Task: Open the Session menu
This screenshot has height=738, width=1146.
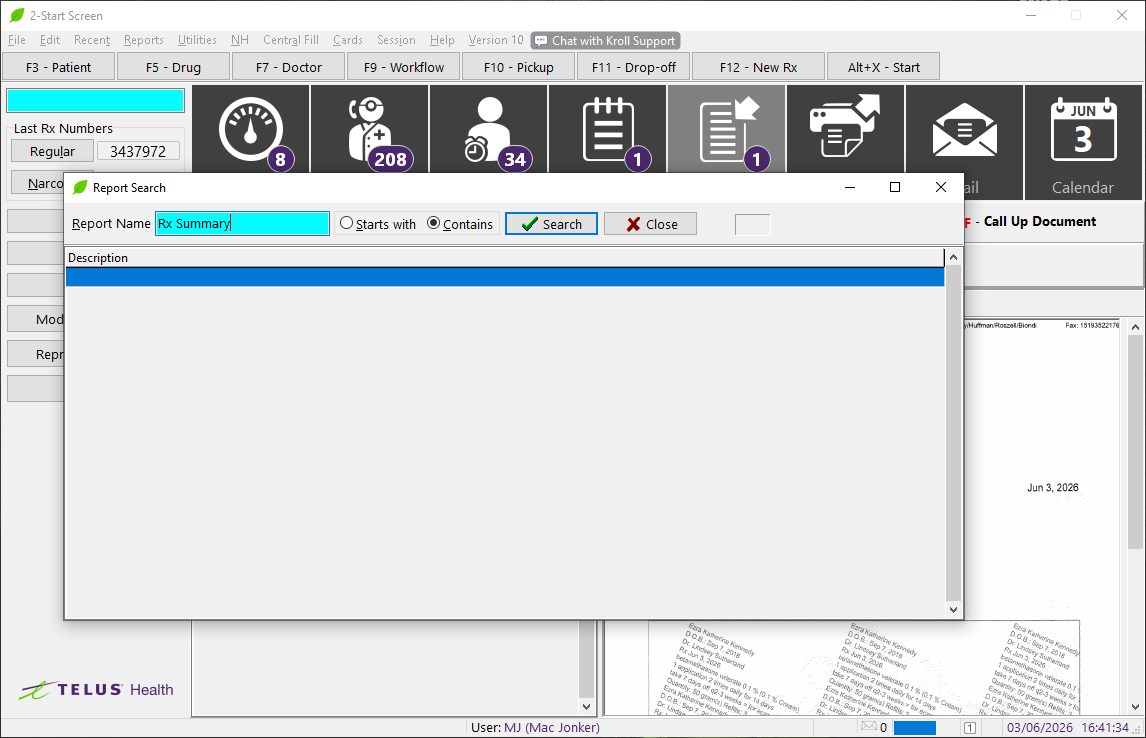Action: point(396,40)
